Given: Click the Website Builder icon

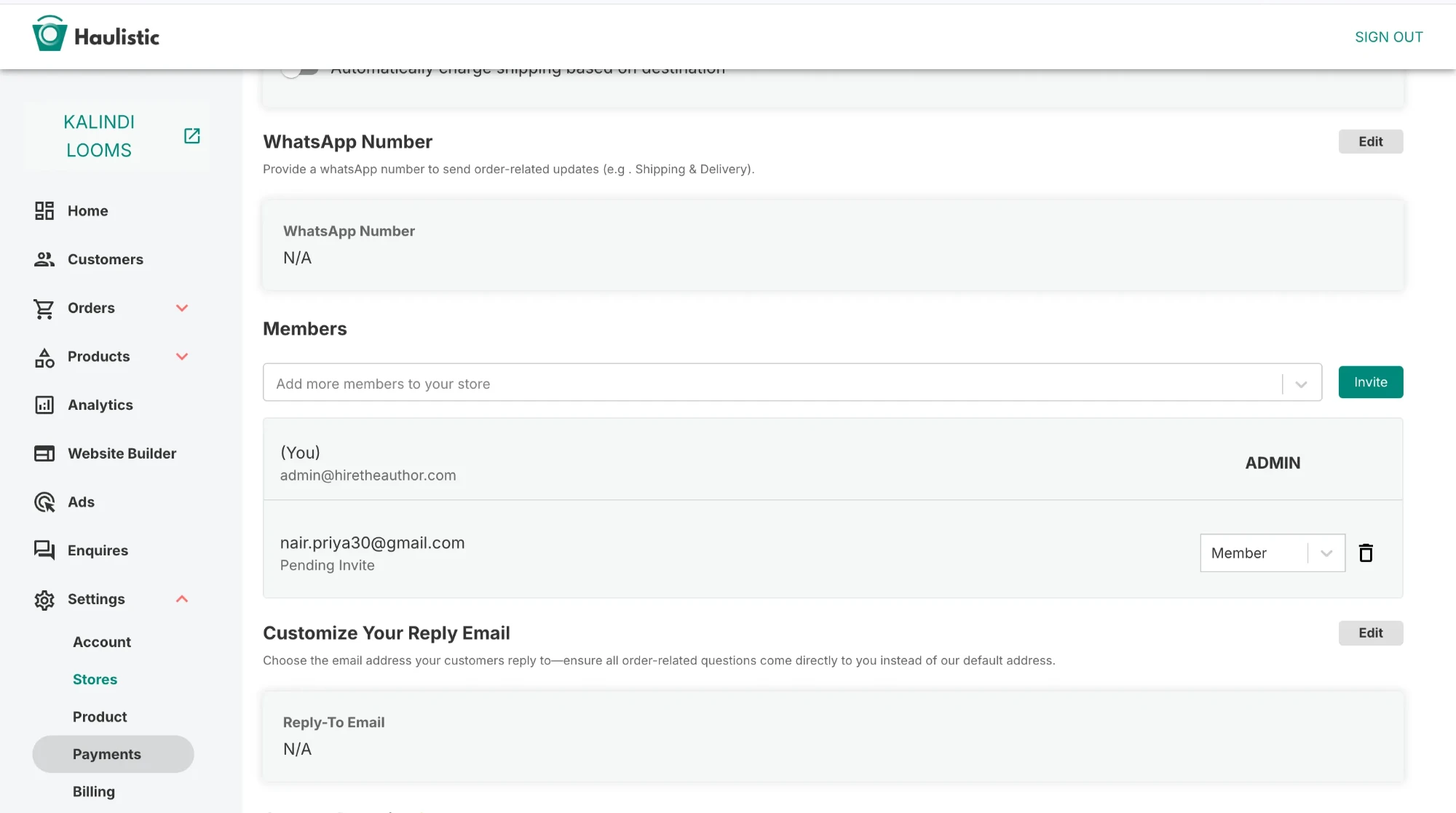Looking at the screenshot, I should [44, 454].
